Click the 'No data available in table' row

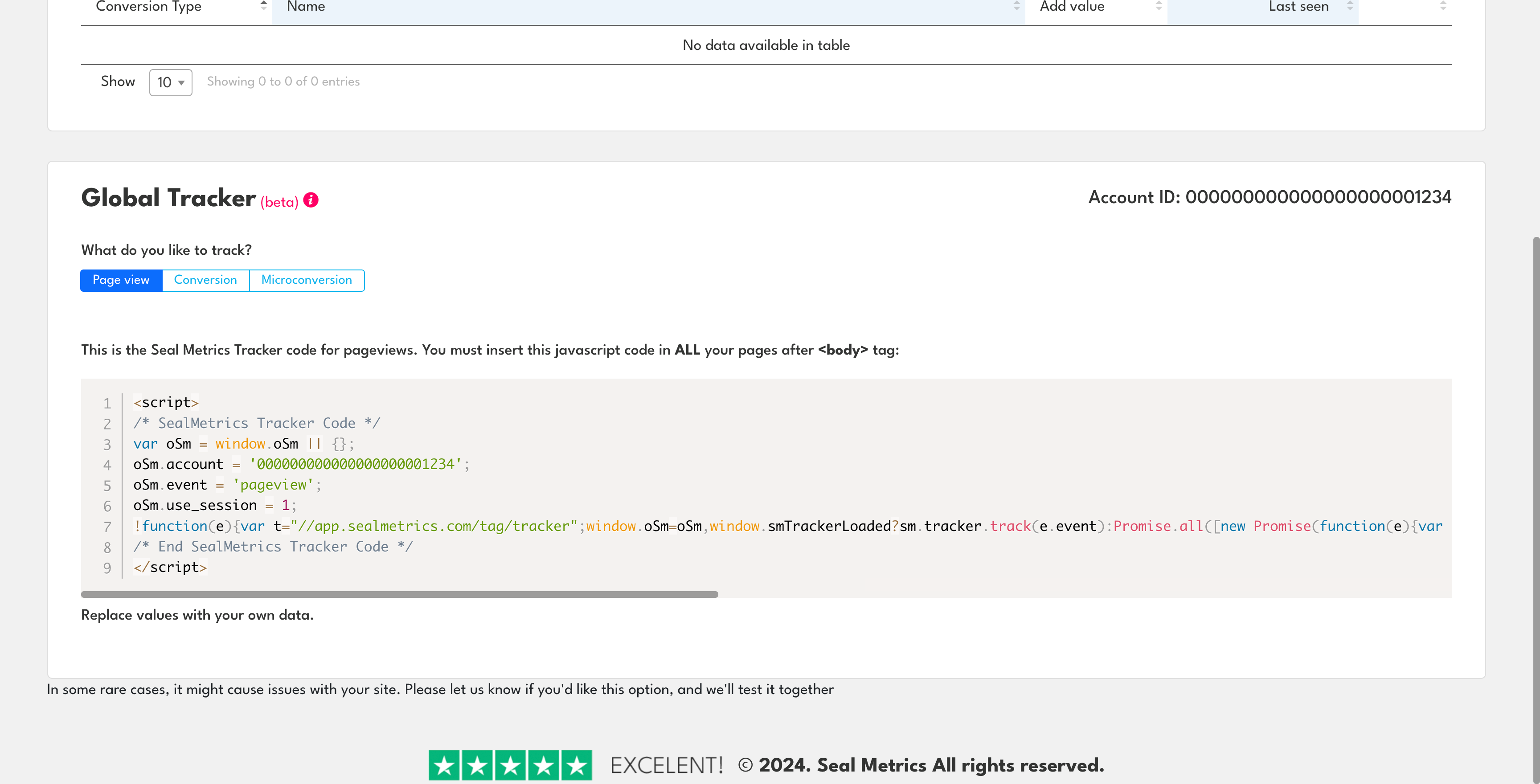(766, 45)
